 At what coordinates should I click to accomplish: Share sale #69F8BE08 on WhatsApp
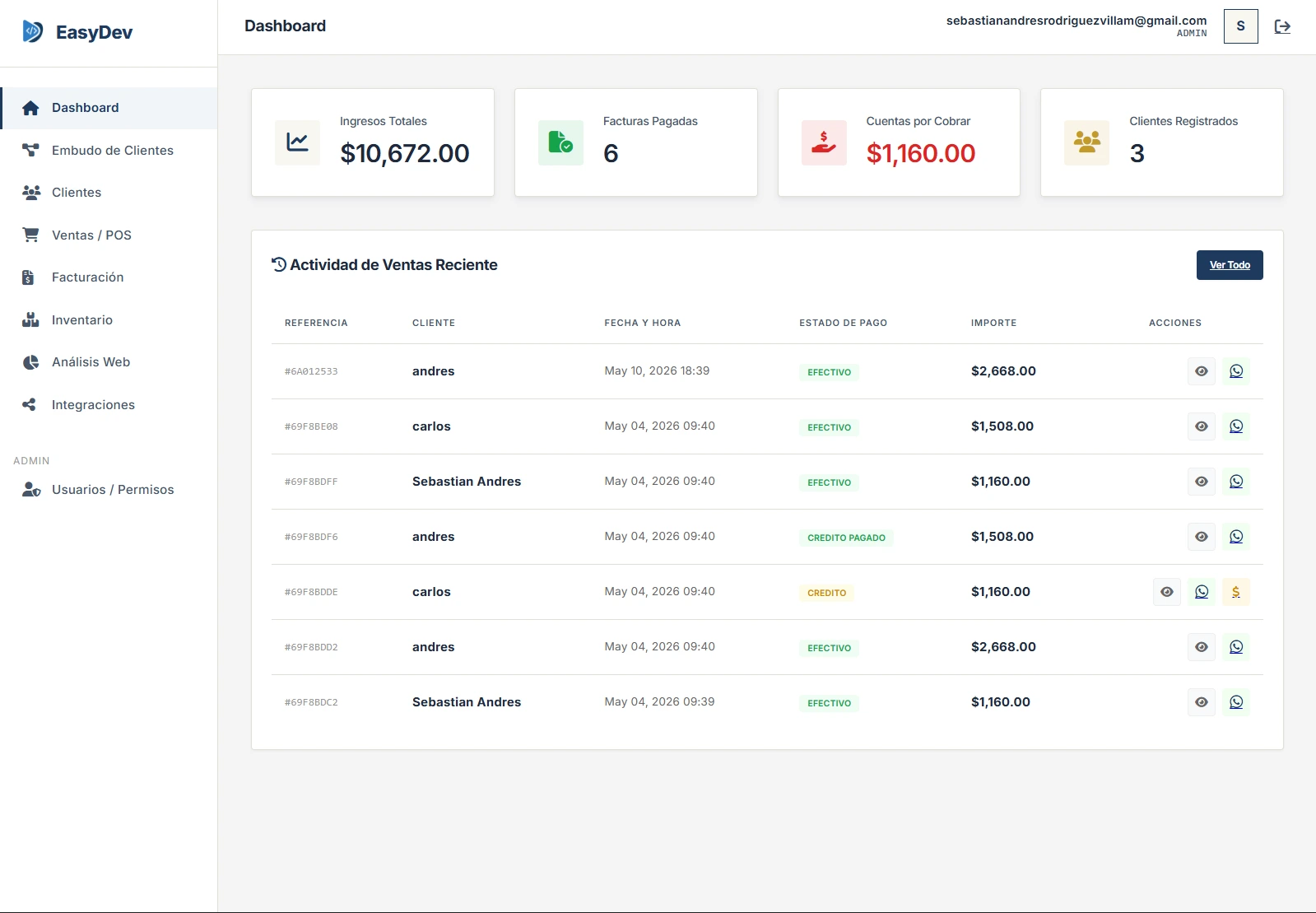tap(1236, 426)
